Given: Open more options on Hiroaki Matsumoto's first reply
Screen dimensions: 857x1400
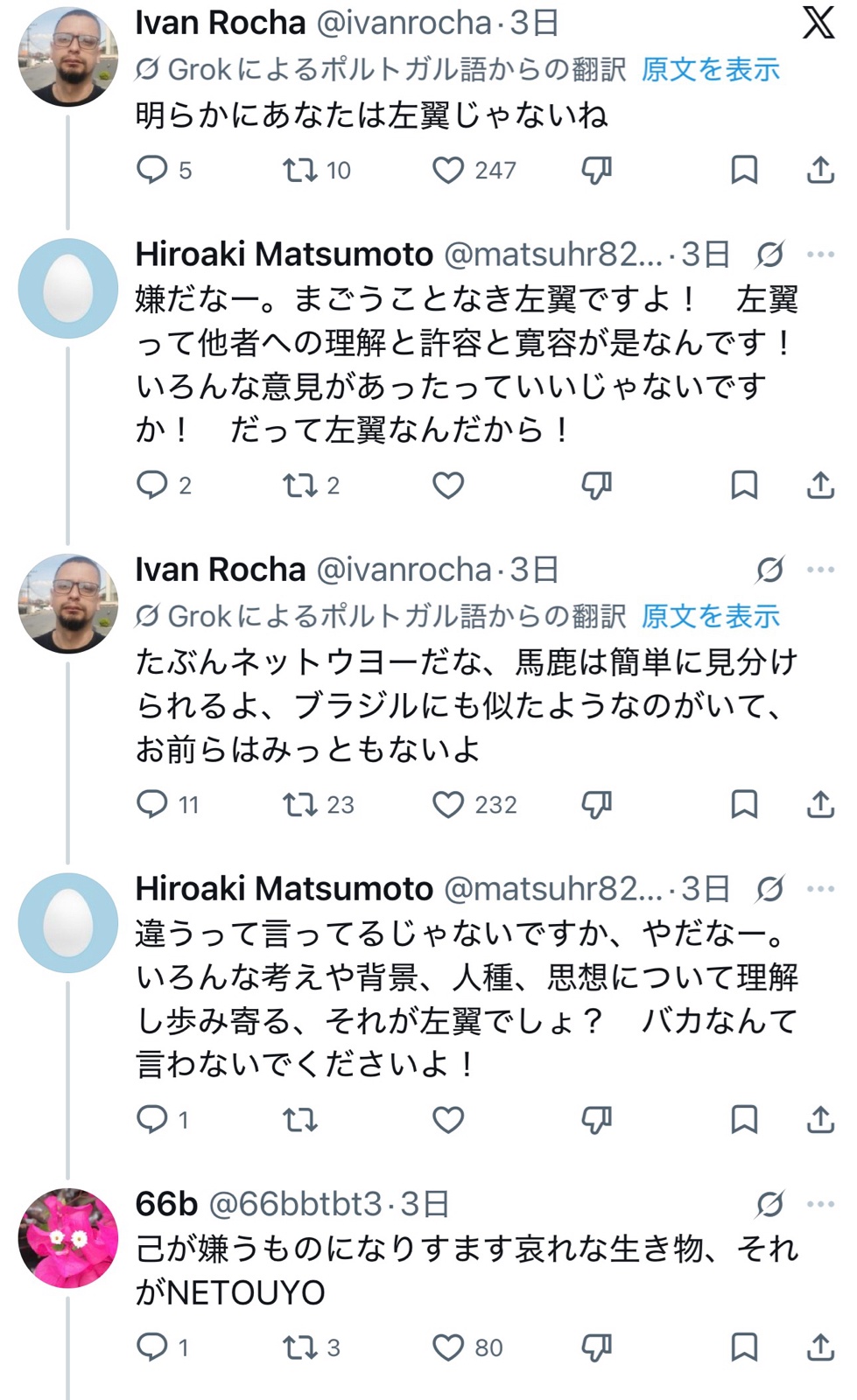Looking at the screenshot, I should (x=820, y=255).
